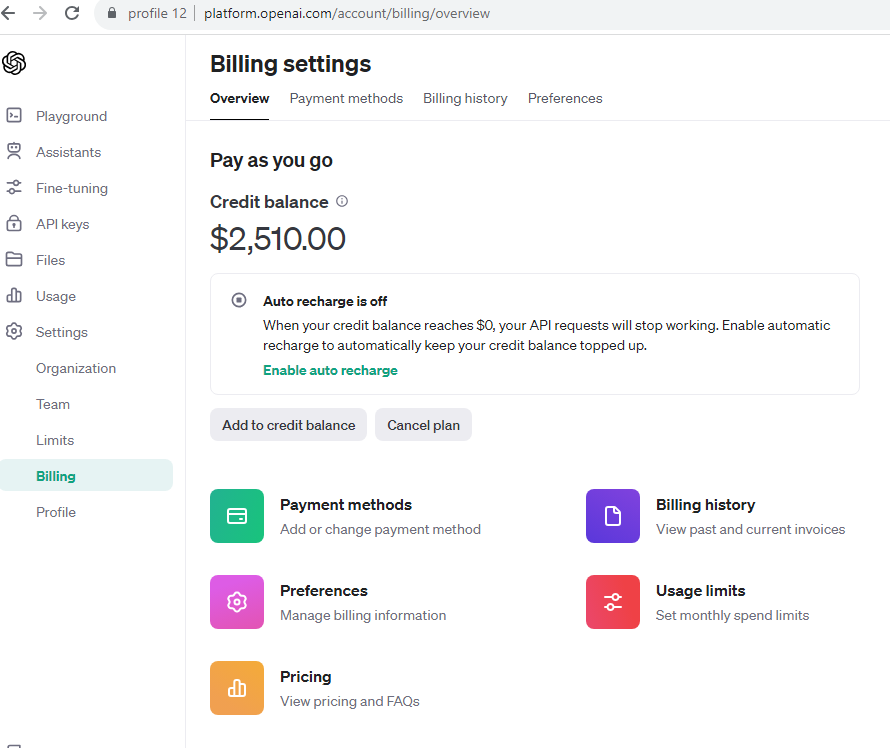
Task: Switch to the Payment methods tab
Action: pyautogui.click(x=346, y=98)
